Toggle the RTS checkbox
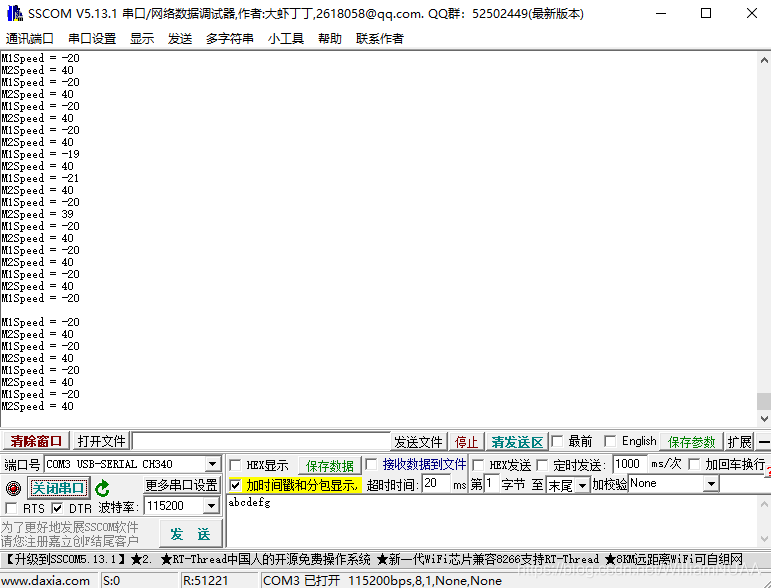 pos(11,508)
